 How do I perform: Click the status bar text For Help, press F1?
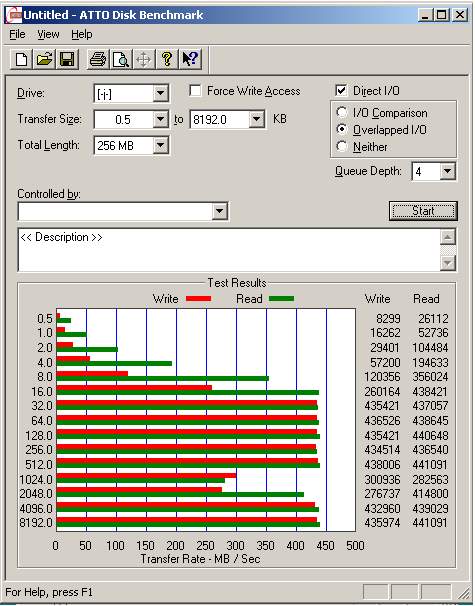point(49,592)
